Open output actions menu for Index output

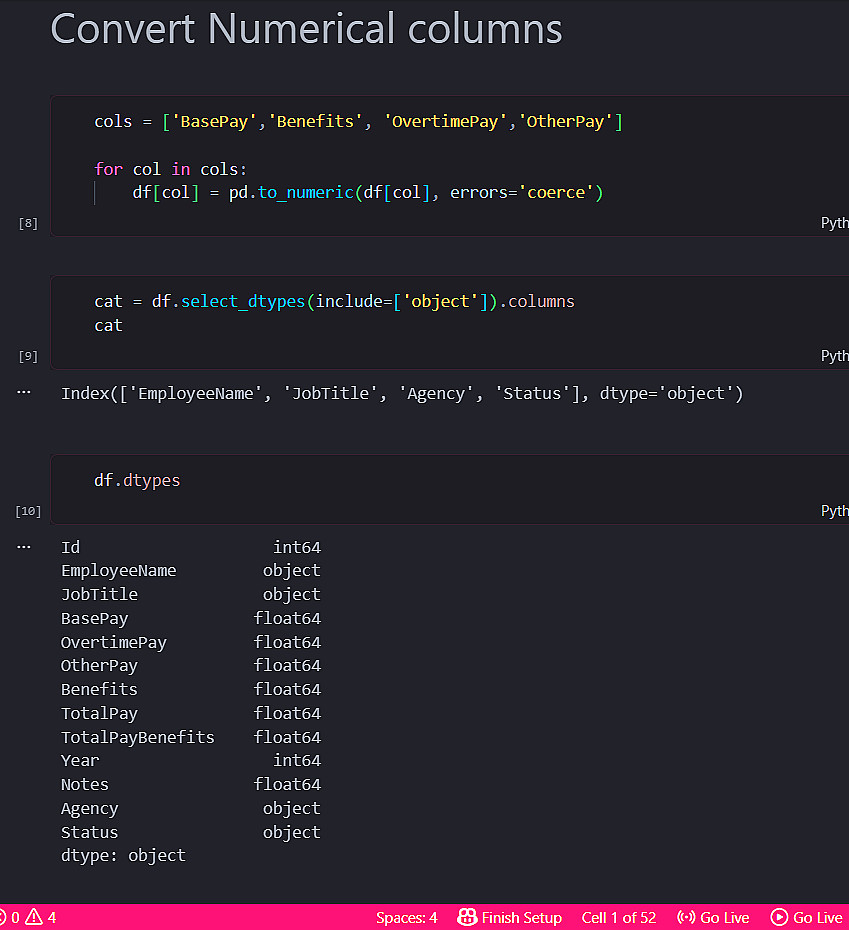(24, 393)
